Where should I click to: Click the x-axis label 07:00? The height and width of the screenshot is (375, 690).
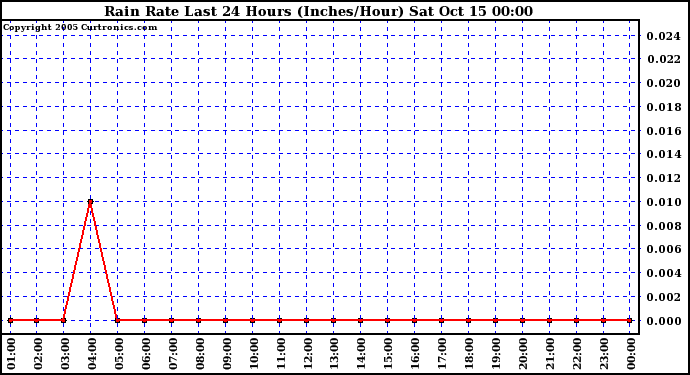[x=173, y=354]
